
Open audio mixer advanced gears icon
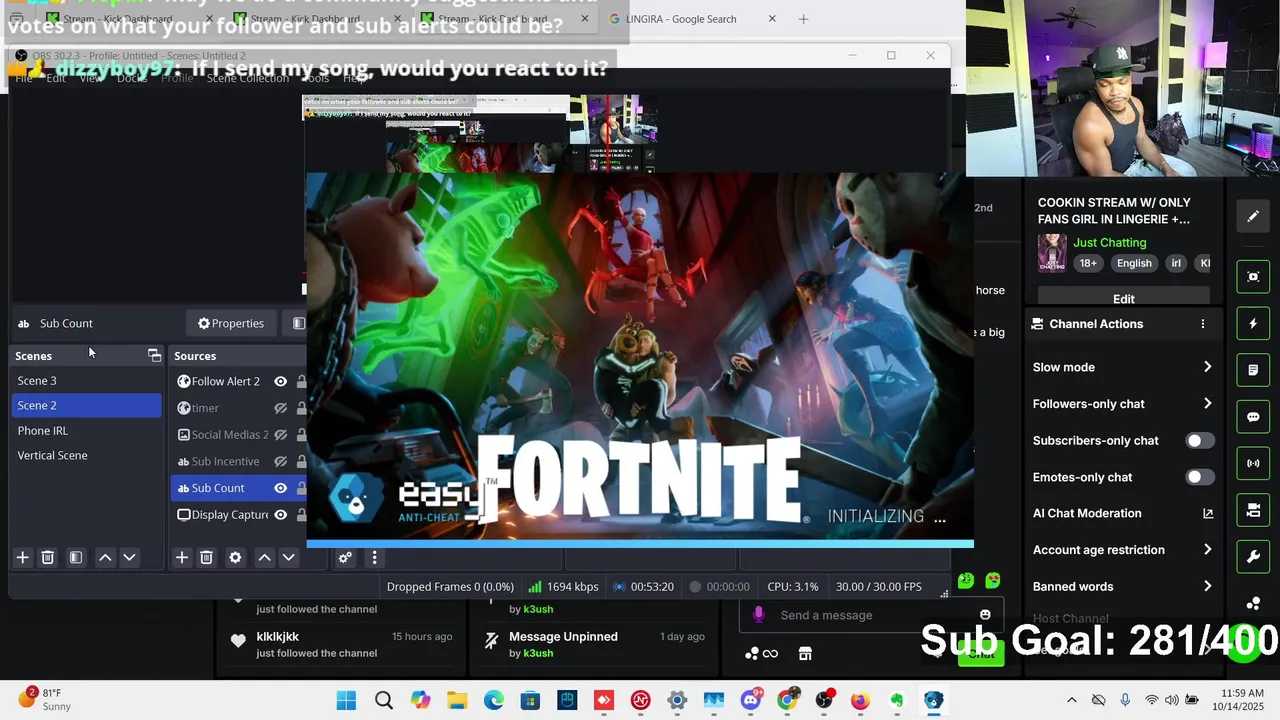[x=345, y=558]
